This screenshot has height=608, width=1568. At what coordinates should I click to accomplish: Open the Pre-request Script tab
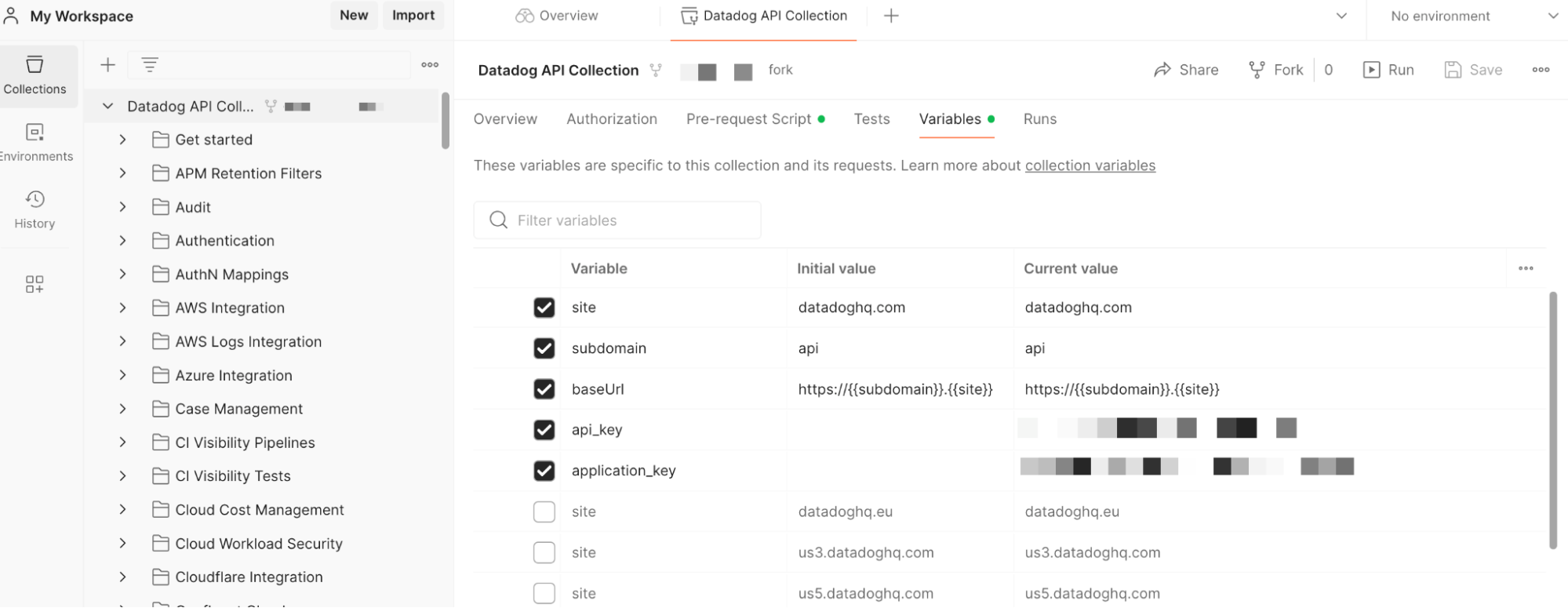pos(755,119)
